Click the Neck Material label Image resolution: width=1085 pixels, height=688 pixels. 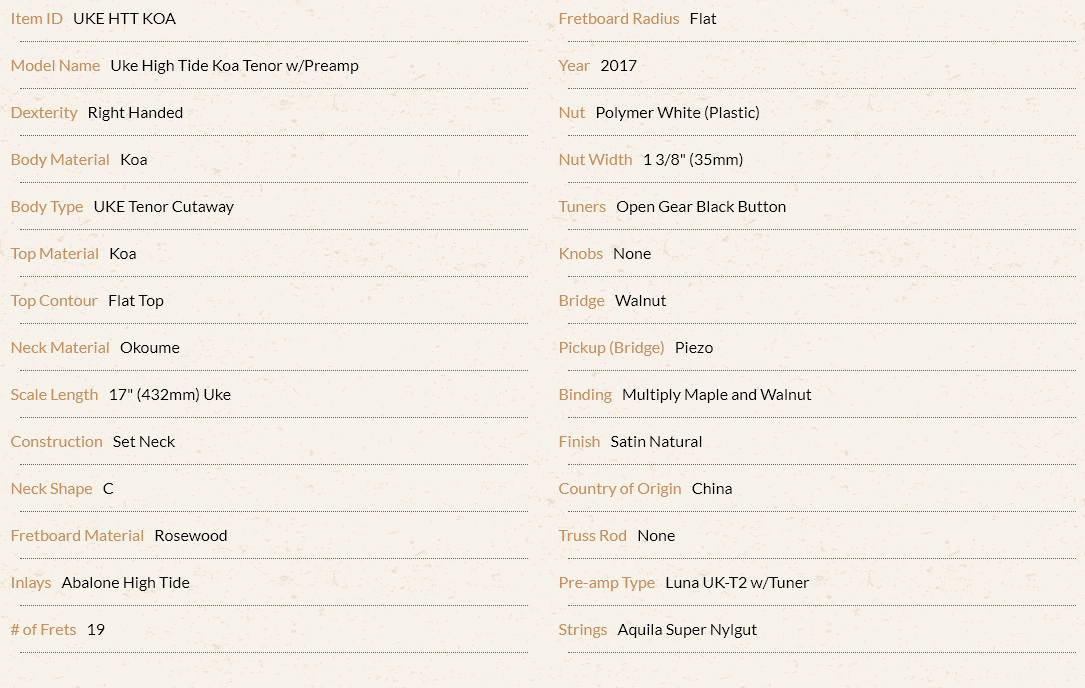click(60, 347)
